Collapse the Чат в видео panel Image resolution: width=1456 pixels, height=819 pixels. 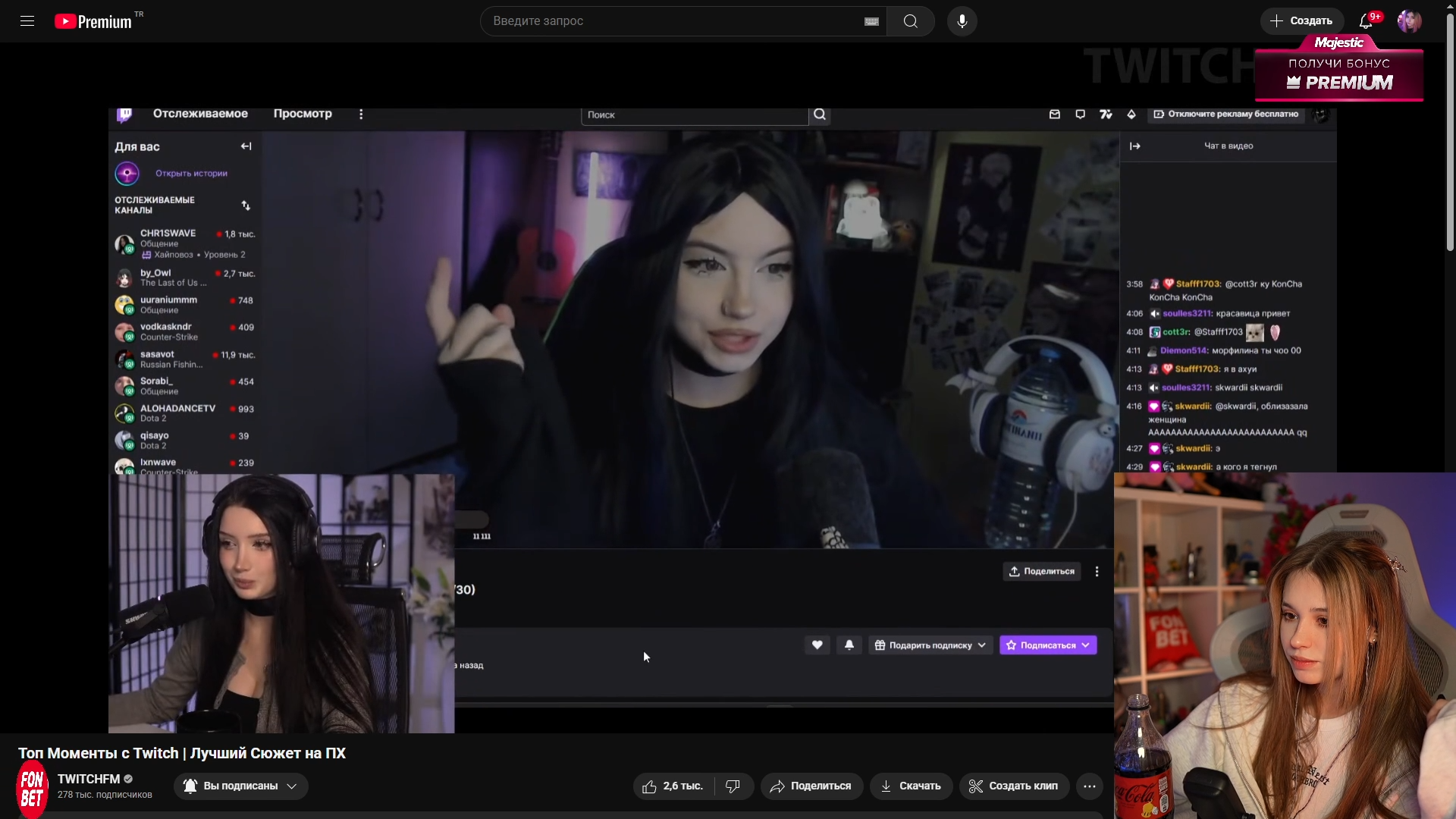[x=1135, y=146]
